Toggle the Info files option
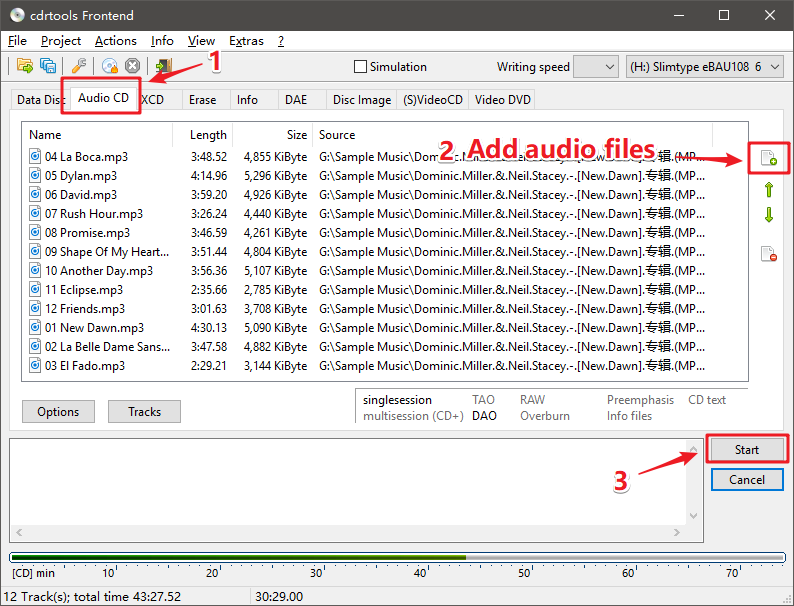Screen dimensions: 794x606 [x=629, y=416]
